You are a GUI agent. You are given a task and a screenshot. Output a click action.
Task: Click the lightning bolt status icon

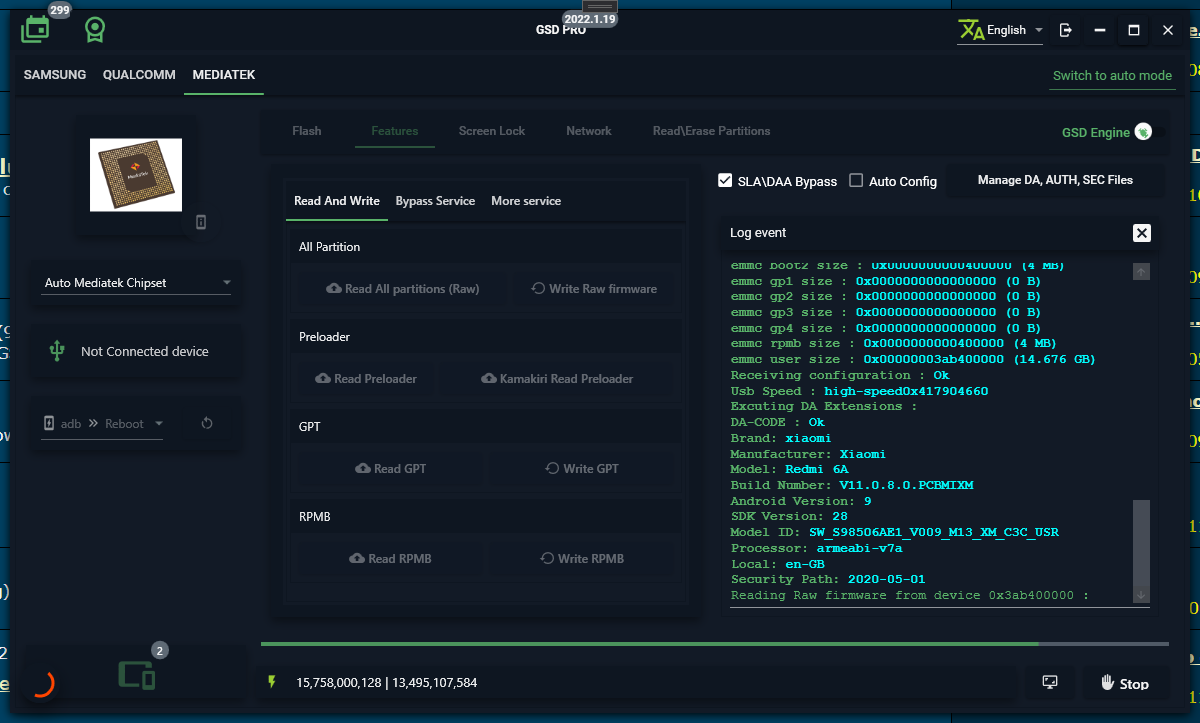point(271,682)
